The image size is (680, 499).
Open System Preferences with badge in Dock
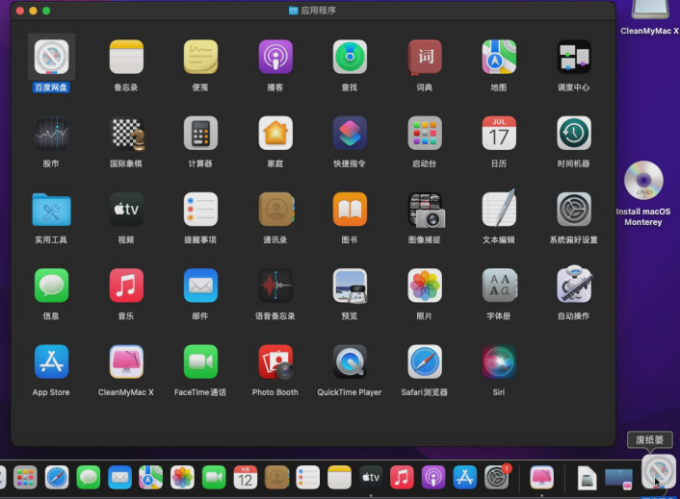(497, 477)
